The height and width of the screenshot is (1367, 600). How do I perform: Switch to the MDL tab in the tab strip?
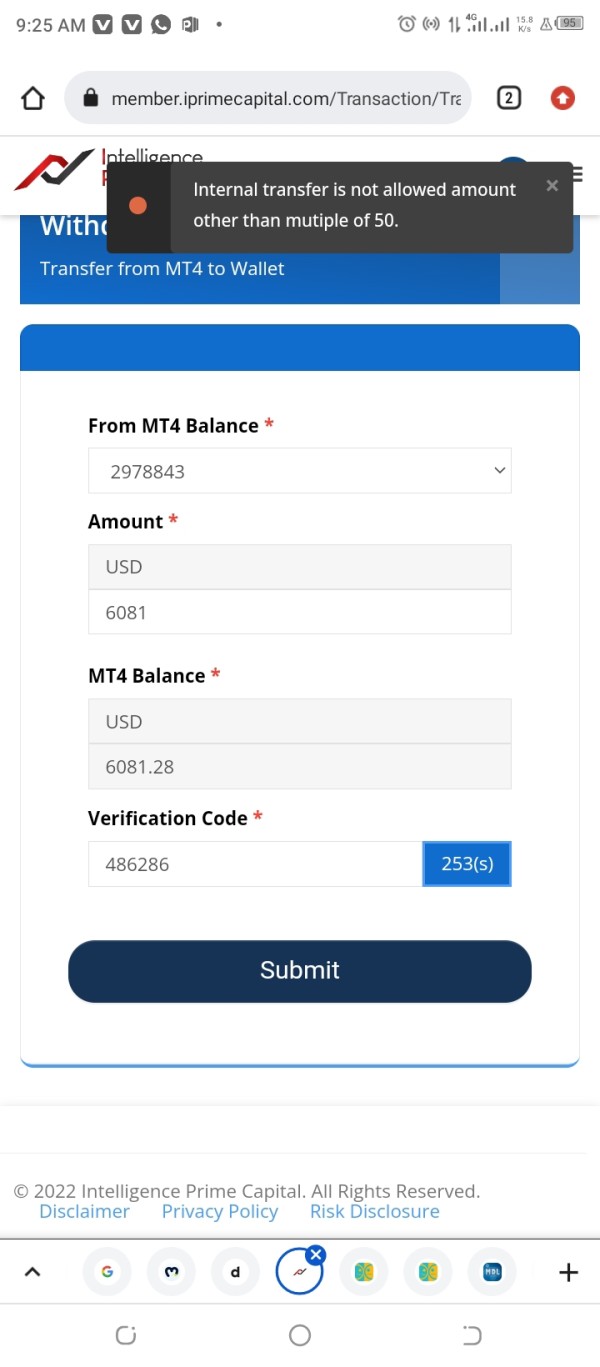click(x=492, y=1272)
